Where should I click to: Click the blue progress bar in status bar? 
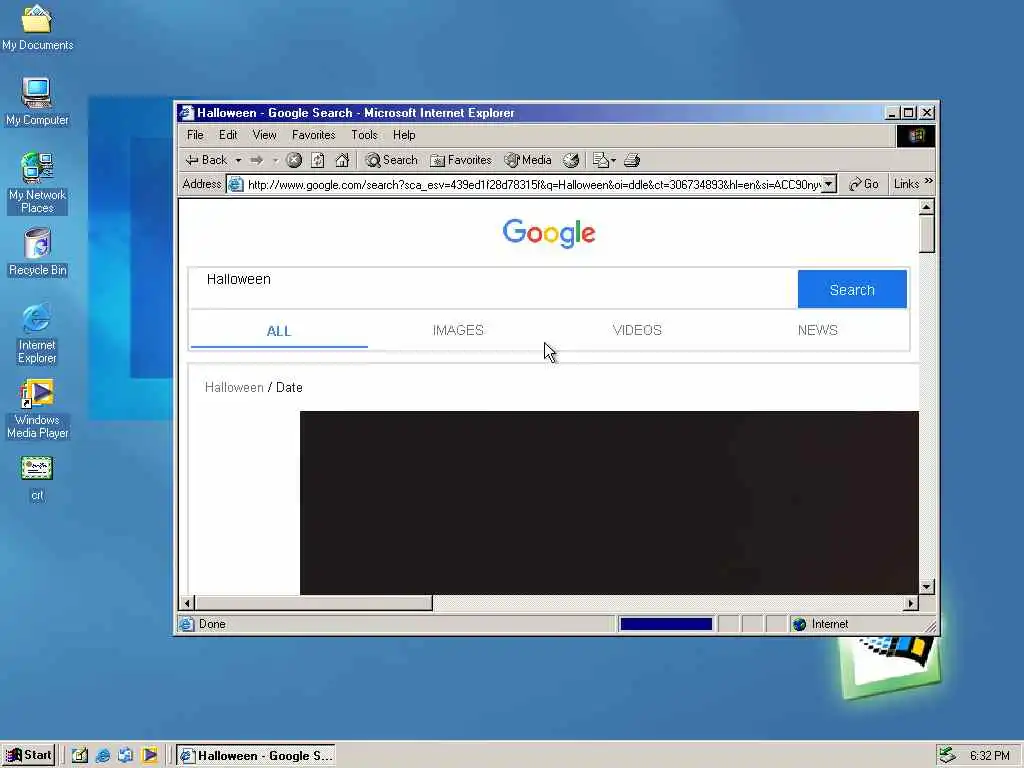click(x=665, y=624)
